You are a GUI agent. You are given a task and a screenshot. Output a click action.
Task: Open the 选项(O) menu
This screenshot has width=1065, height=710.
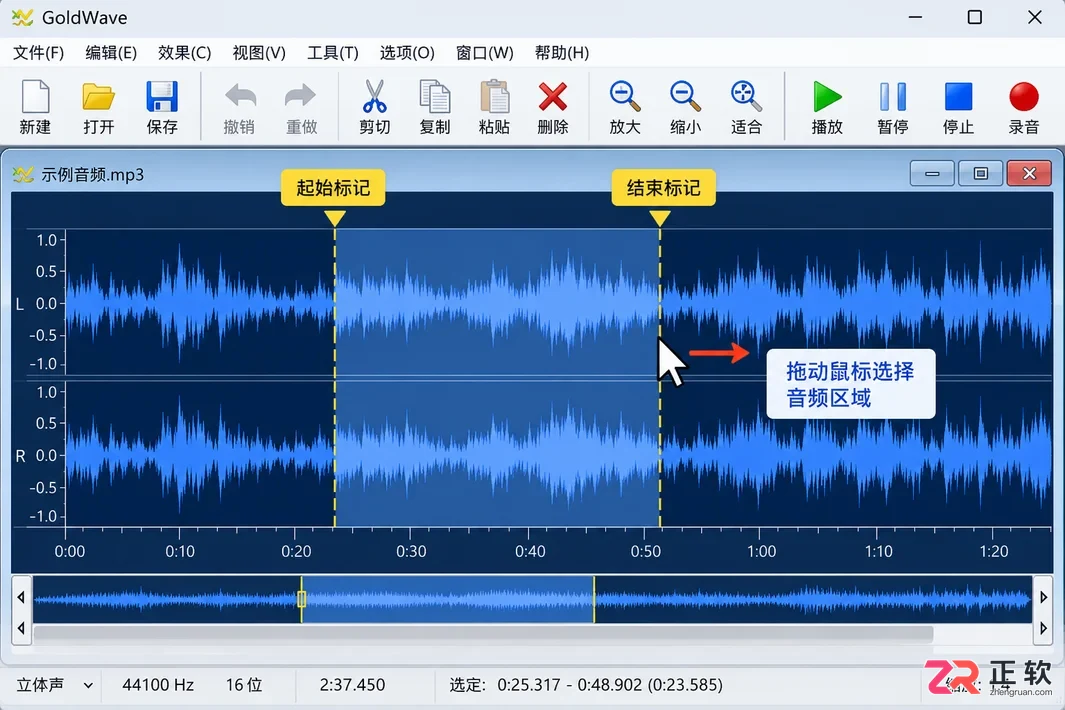tap(407, 53)
